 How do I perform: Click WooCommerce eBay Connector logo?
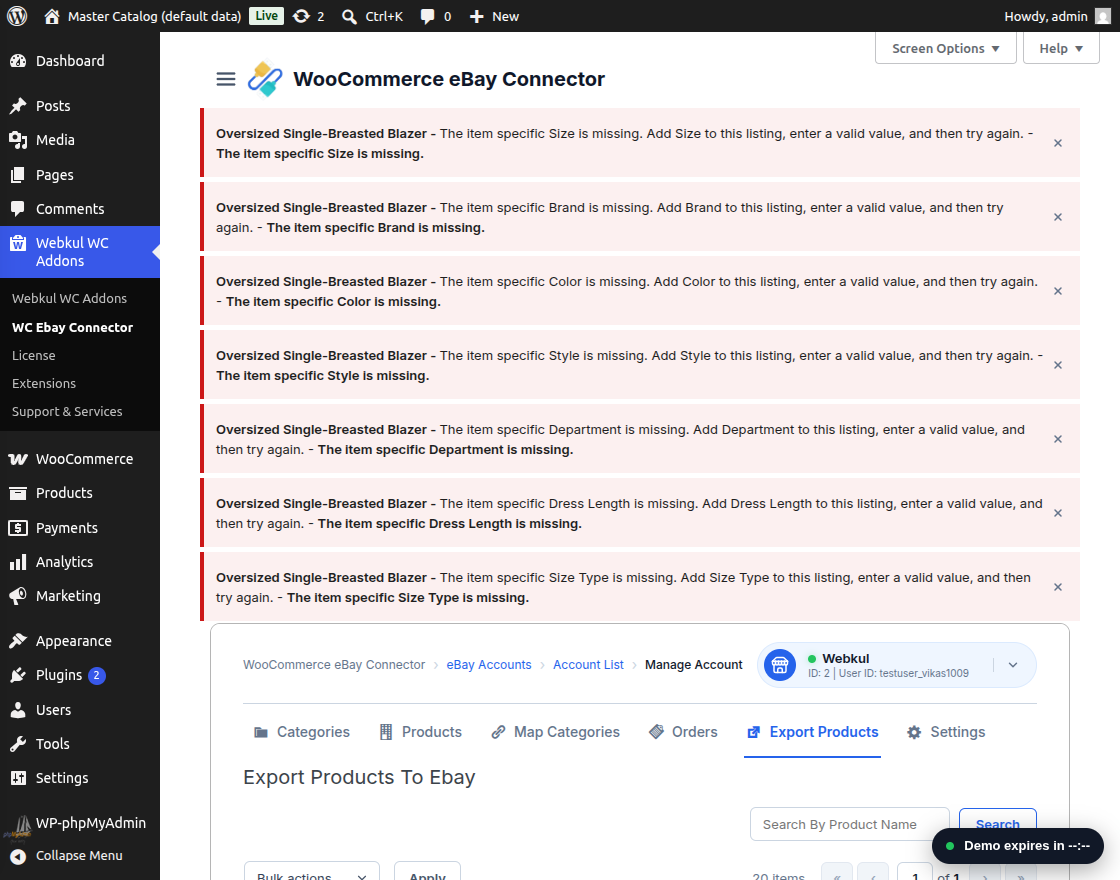coord(265,79)
